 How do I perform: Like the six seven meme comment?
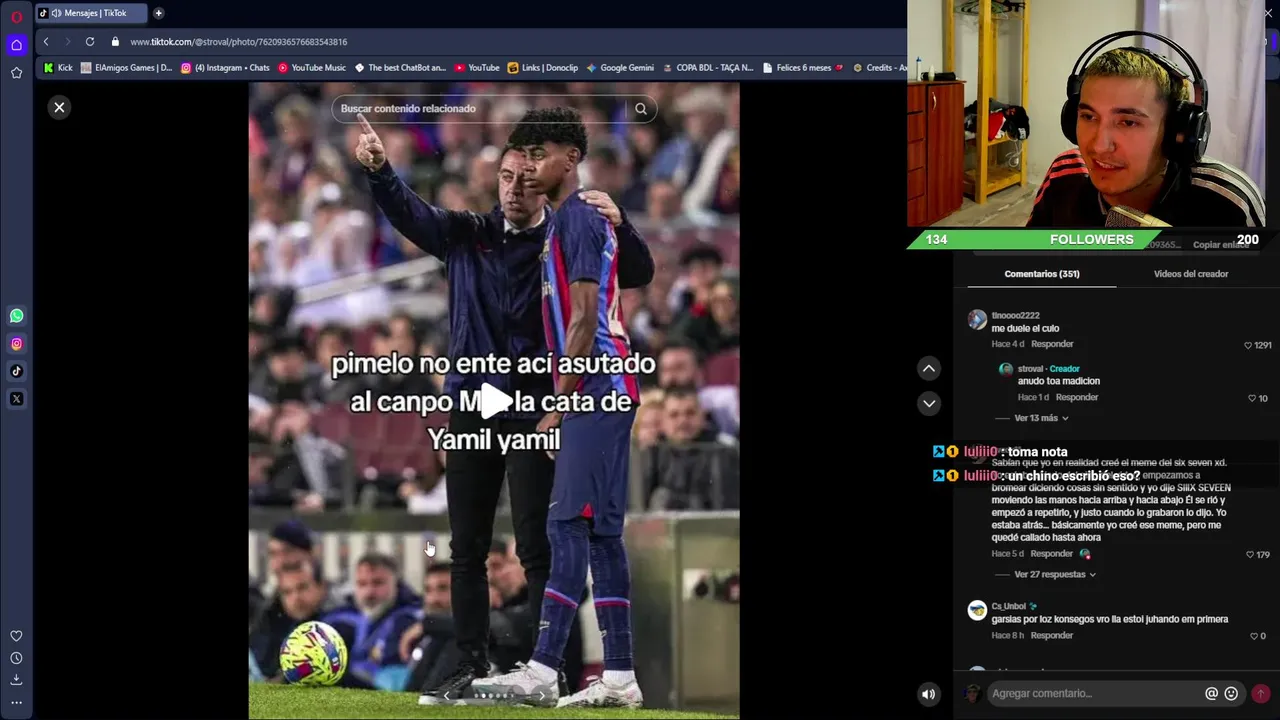tap(1252, 554)
